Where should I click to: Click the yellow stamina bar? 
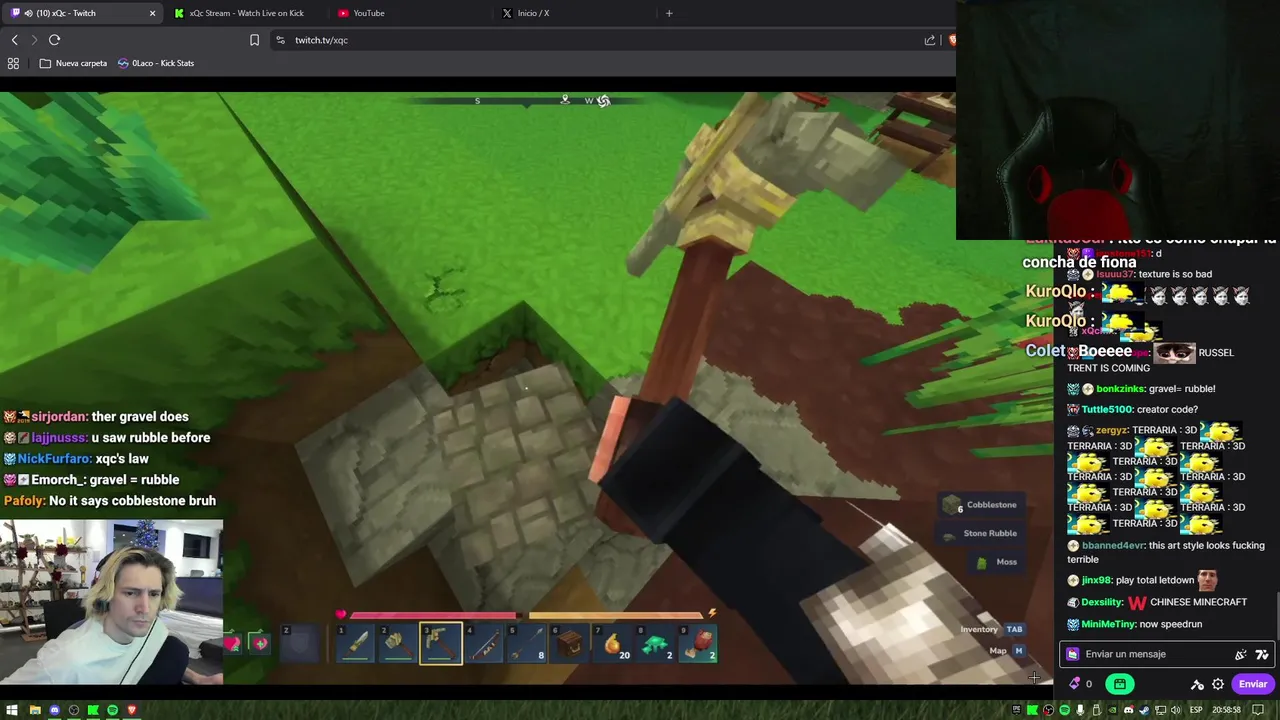pyautogui.click(x=615, y=615)
